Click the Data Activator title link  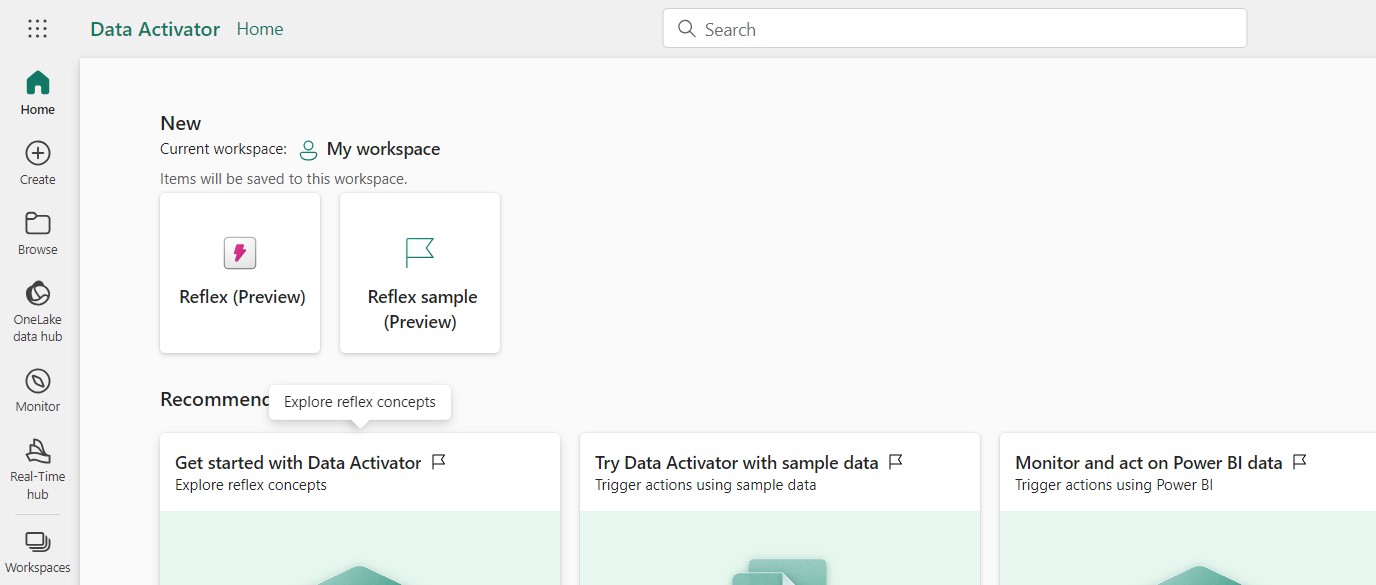coord(155,29)
